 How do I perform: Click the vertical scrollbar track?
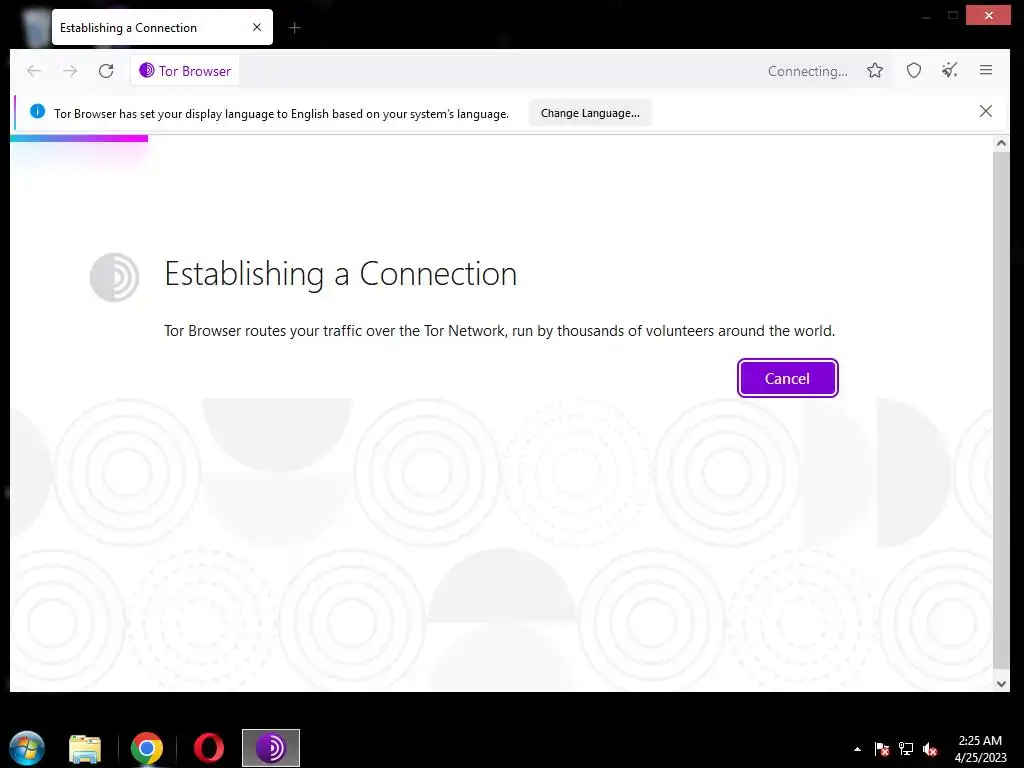(x=1001, y=411)
